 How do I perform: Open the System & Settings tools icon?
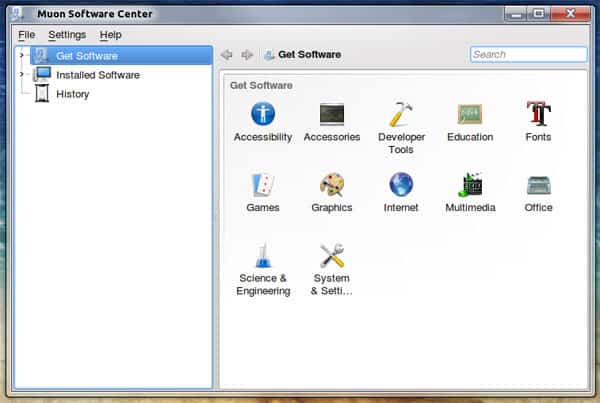click(332, 256)
